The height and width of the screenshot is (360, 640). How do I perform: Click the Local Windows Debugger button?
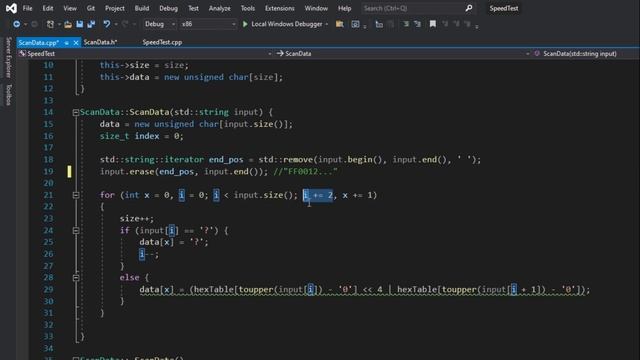pyautogui.click(x=283, y=24)
